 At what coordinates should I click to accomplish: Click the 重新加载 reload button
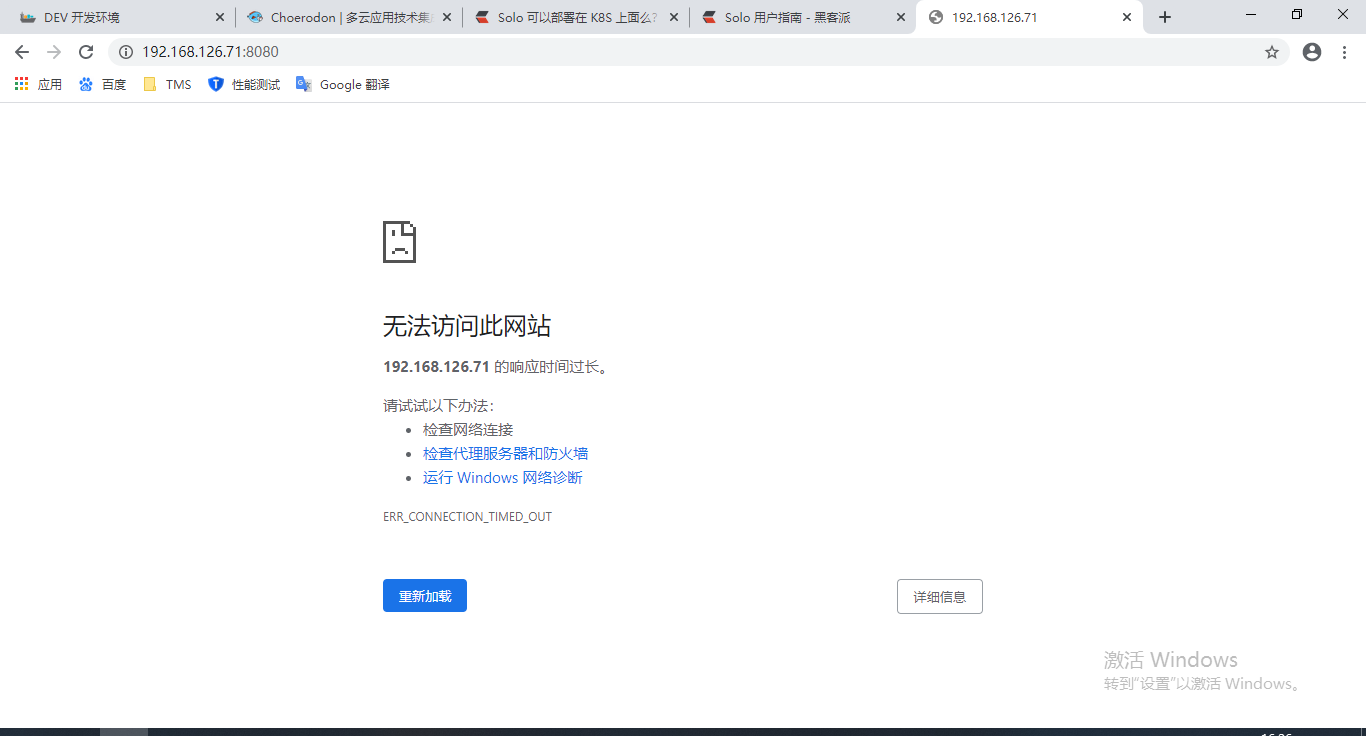pyautogui.click(x=425, y=596)
